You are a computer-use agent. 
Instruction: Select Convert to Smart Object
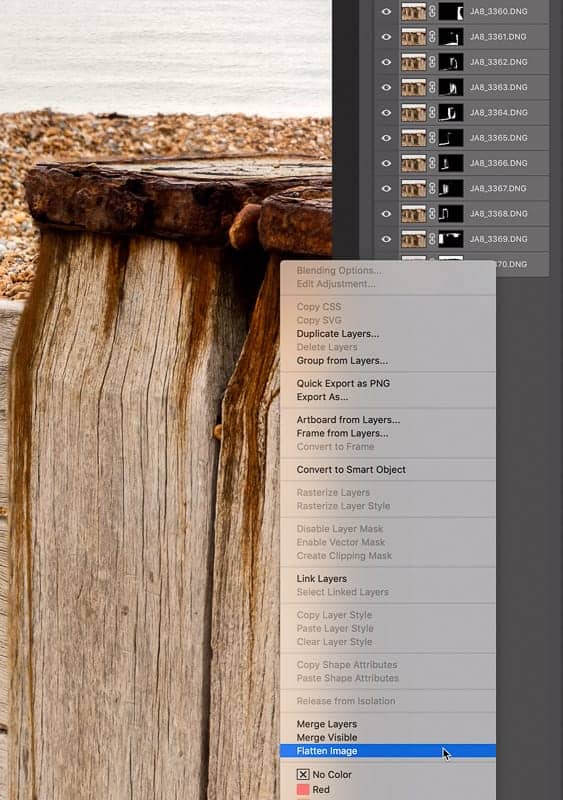[x=351, y=469]
